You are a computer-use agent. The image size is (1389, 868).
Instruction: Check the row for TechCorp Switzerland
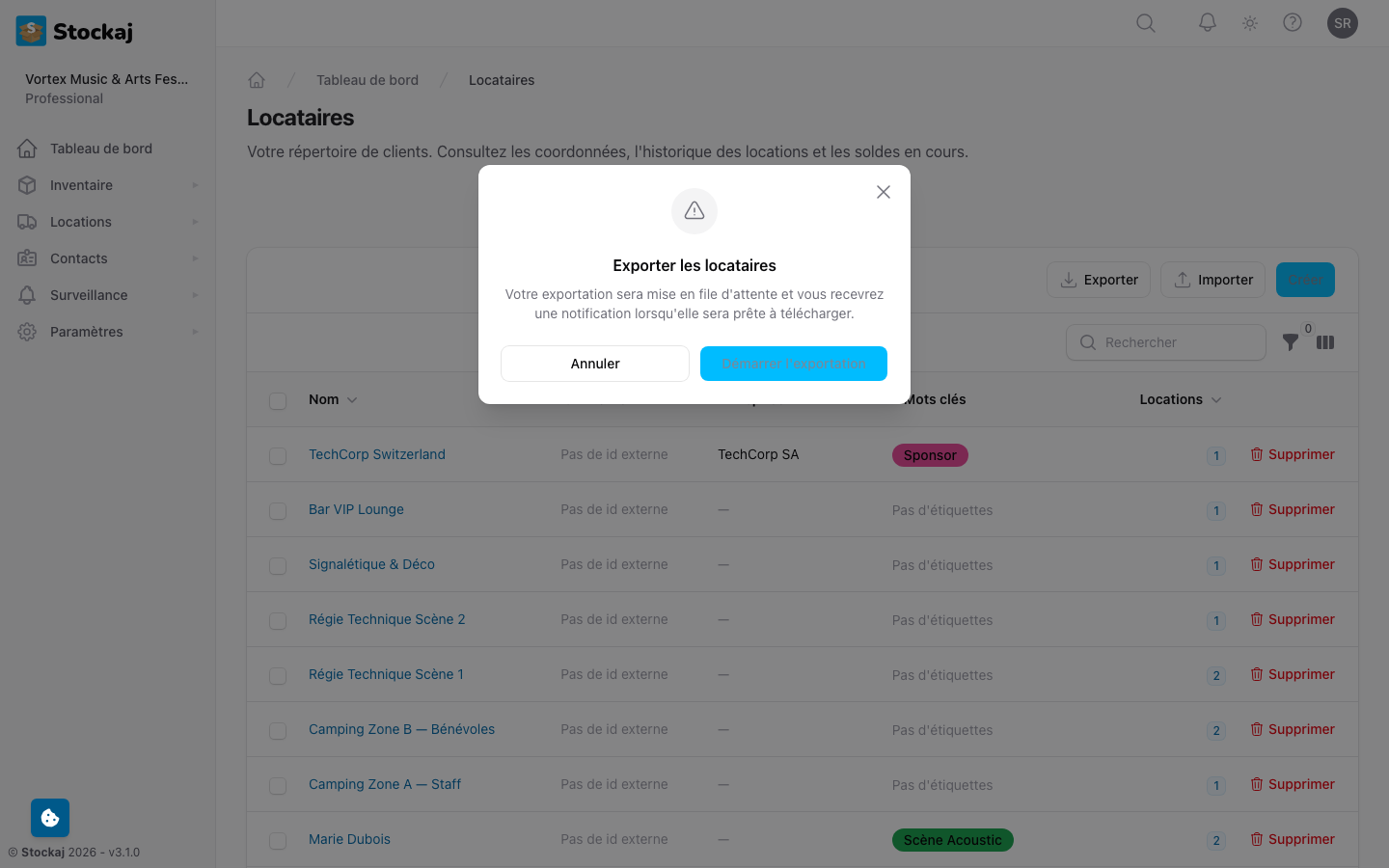click(x=278, y=455)
